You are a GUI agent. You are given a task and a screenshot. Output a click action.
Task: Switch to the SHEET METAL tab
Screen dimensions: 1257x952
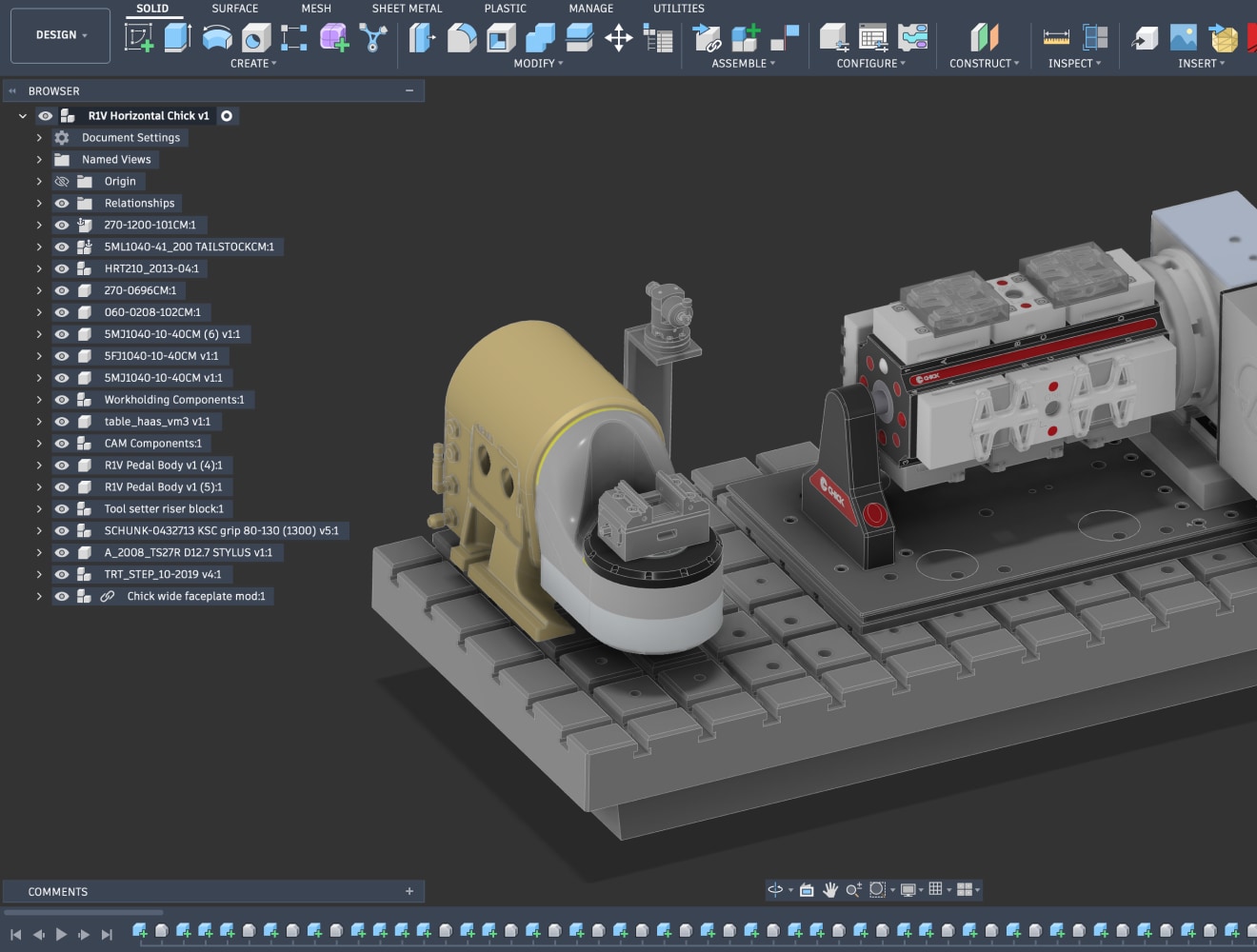pos(407,9)
